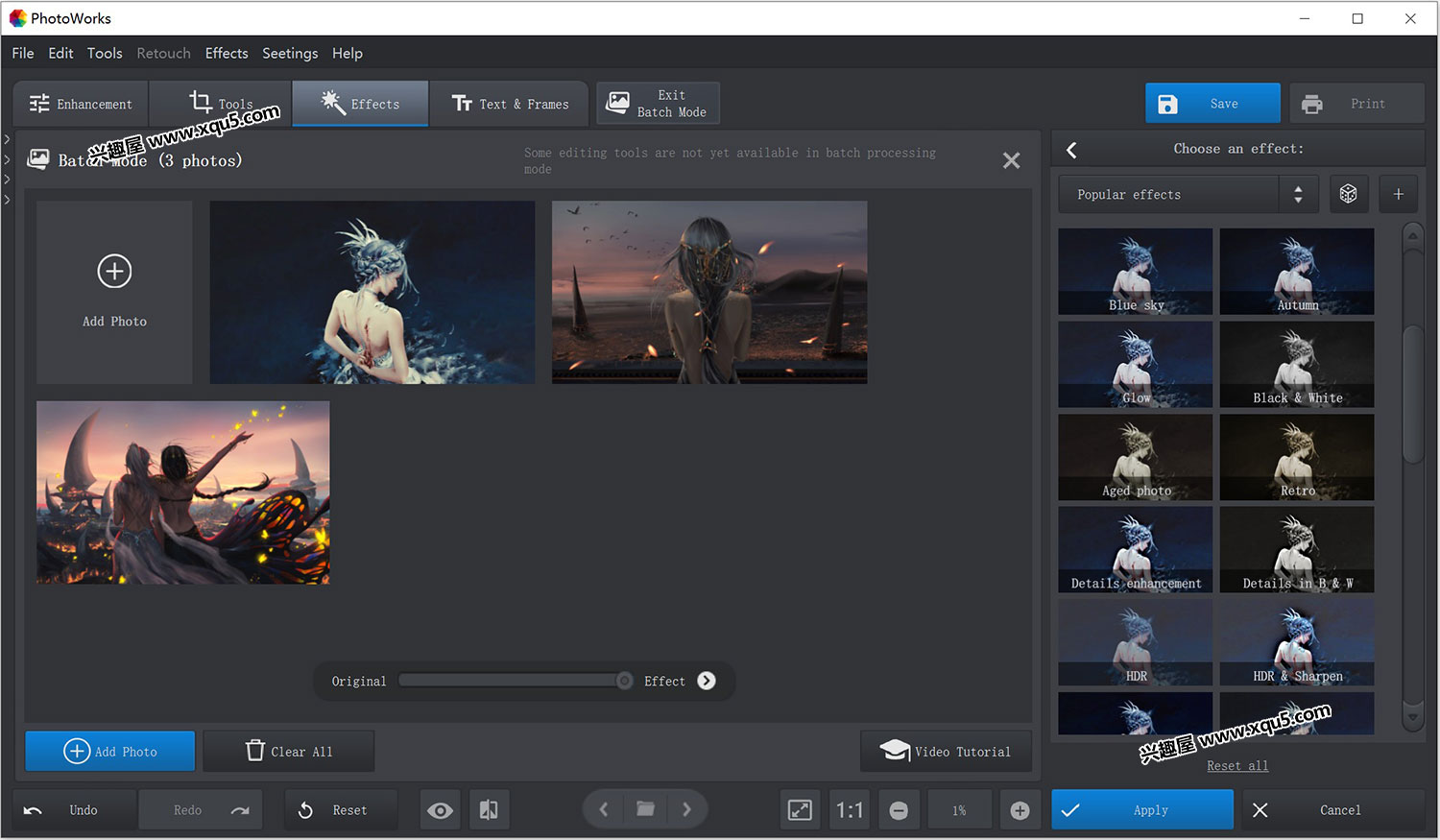Screen dimensions: 1440x840
Task: Toggle the eye preview original icon
Action: point(441,810)
